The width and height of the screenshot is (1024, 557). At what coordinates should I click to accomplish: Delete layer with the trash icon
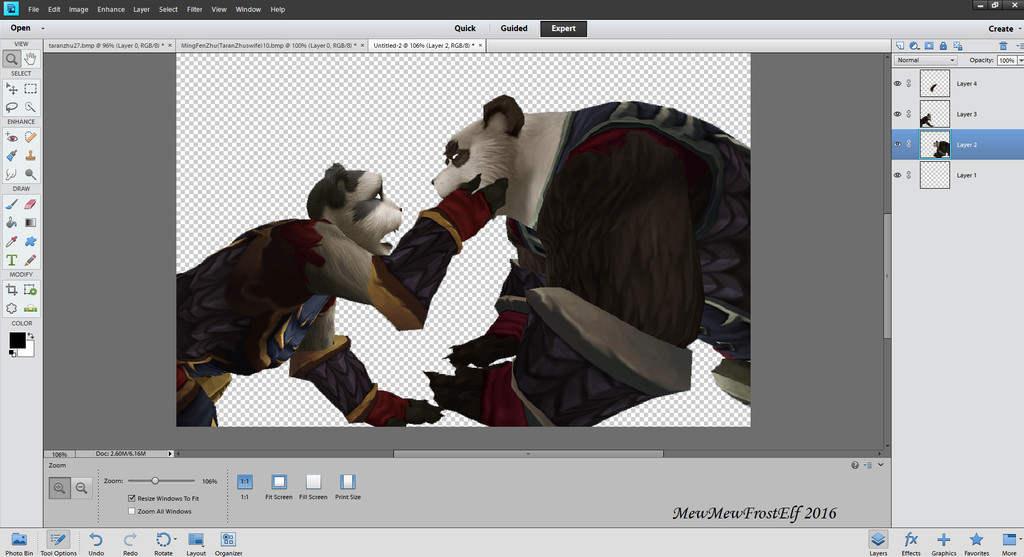click(1003, 46)
